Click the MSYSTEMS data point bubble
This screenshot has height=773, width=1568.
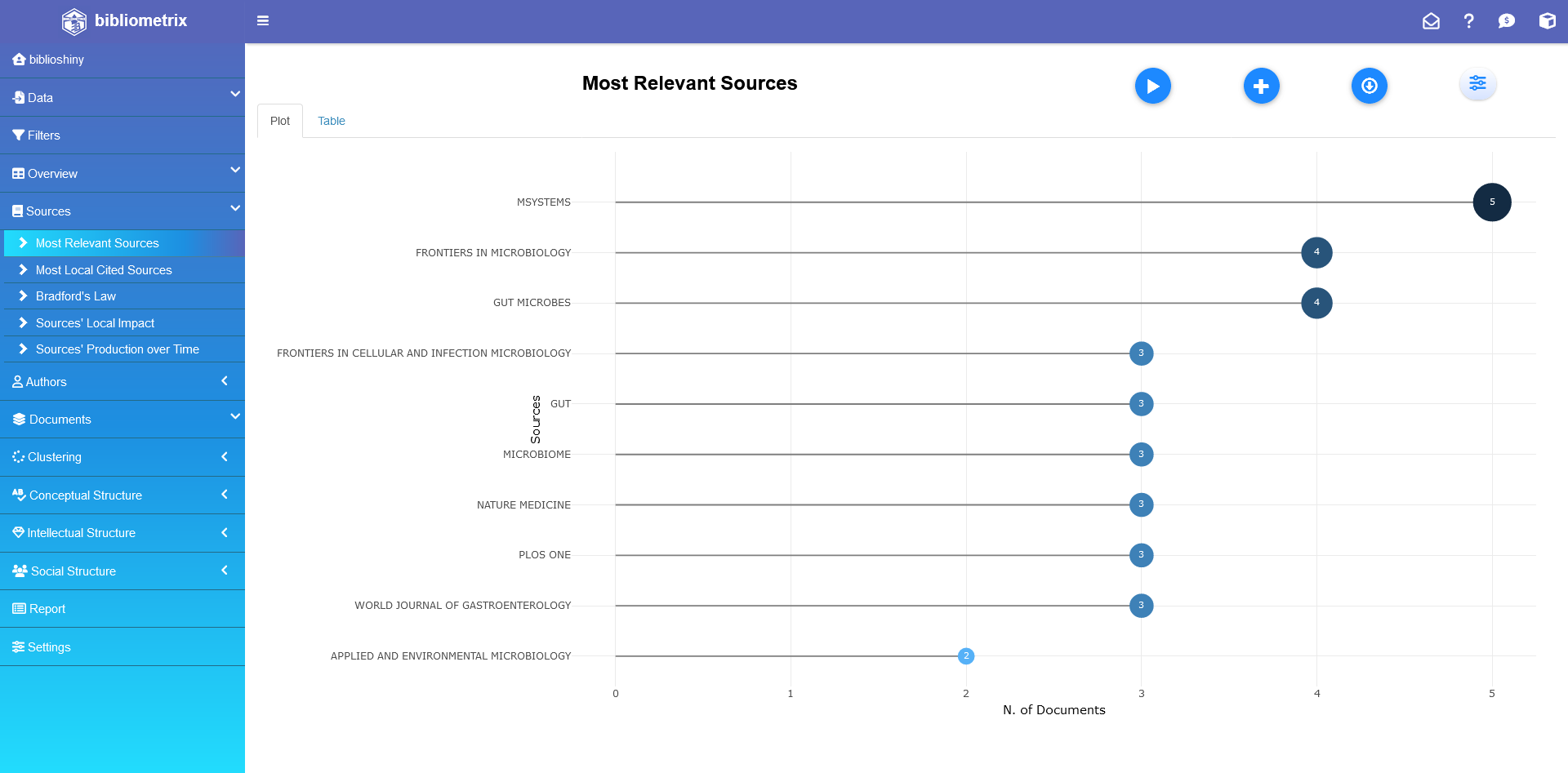pos(1491,202)
